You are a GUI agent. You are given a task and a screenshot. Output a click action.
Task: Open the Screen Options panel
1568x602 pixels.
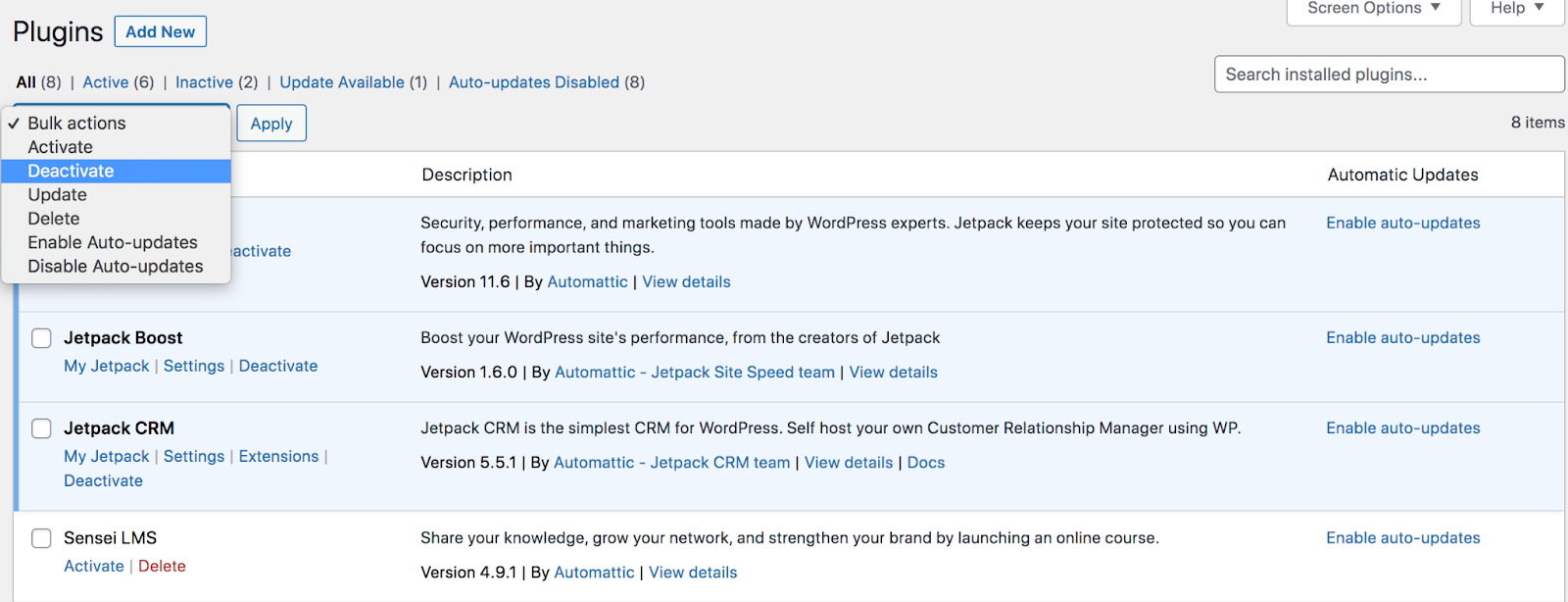[x=1374, y=9]
